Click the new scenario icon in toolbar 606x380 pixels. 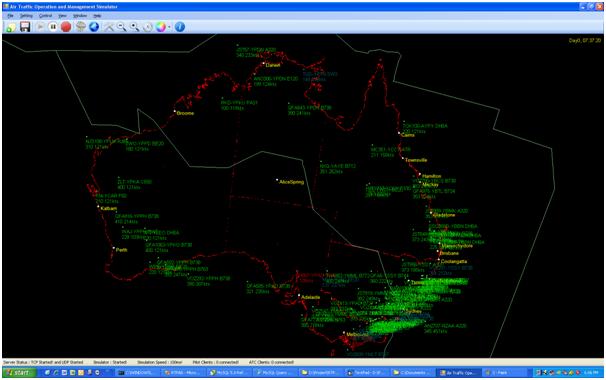[11, 27]
